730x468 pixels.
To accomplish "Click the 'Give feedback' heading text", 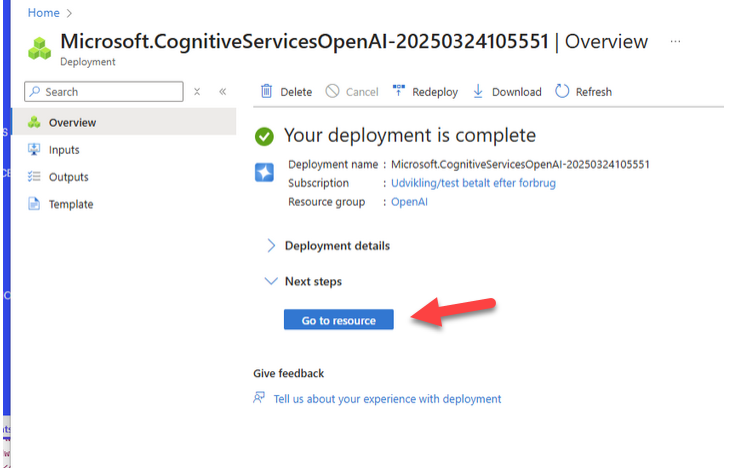I will coord(289,373).
